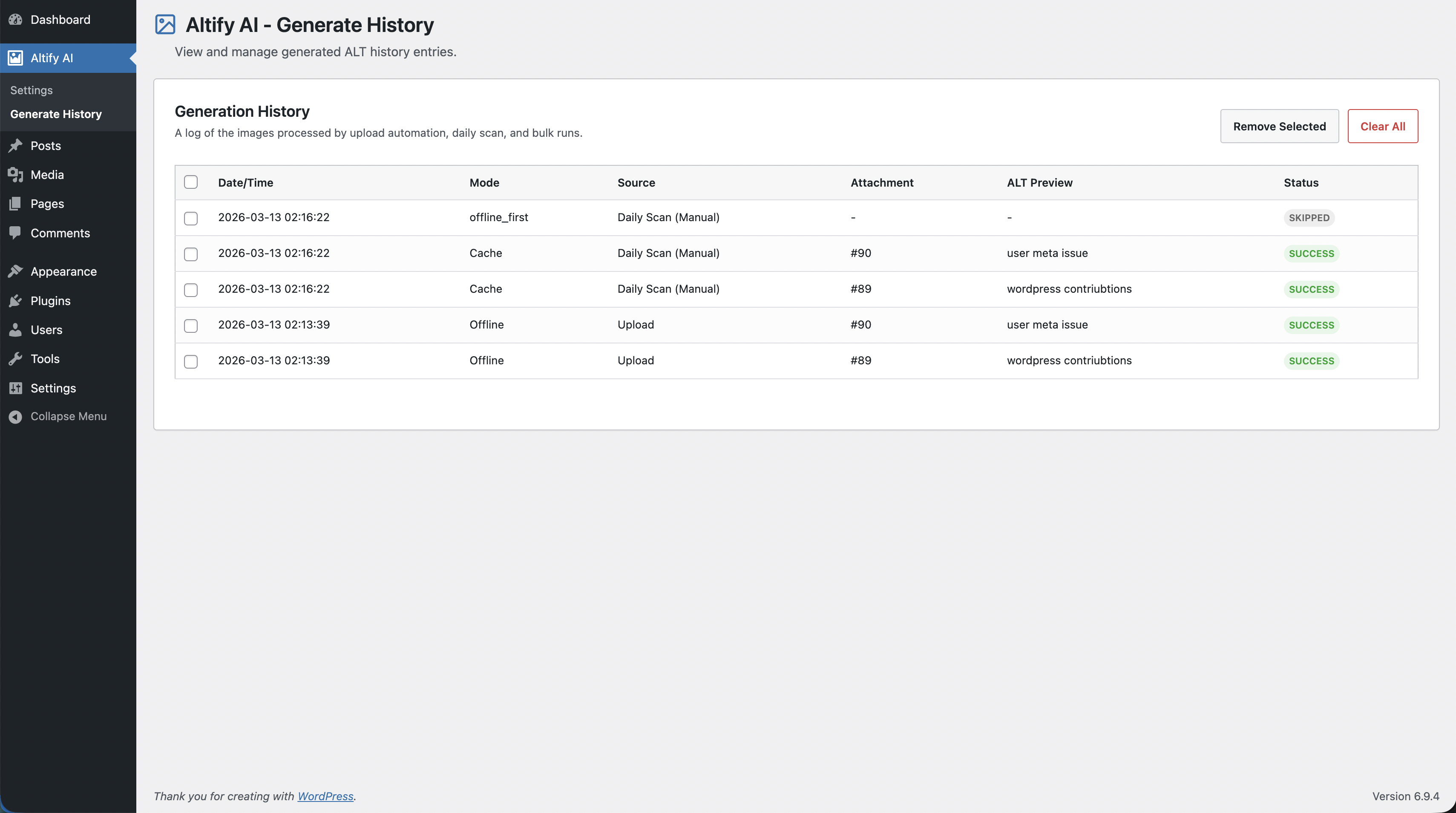Image resolution: width=1456 pixels, height=813 pixels.
Task: Check the SKIPPED offline_first row checkbox
Action: point(191,218)
